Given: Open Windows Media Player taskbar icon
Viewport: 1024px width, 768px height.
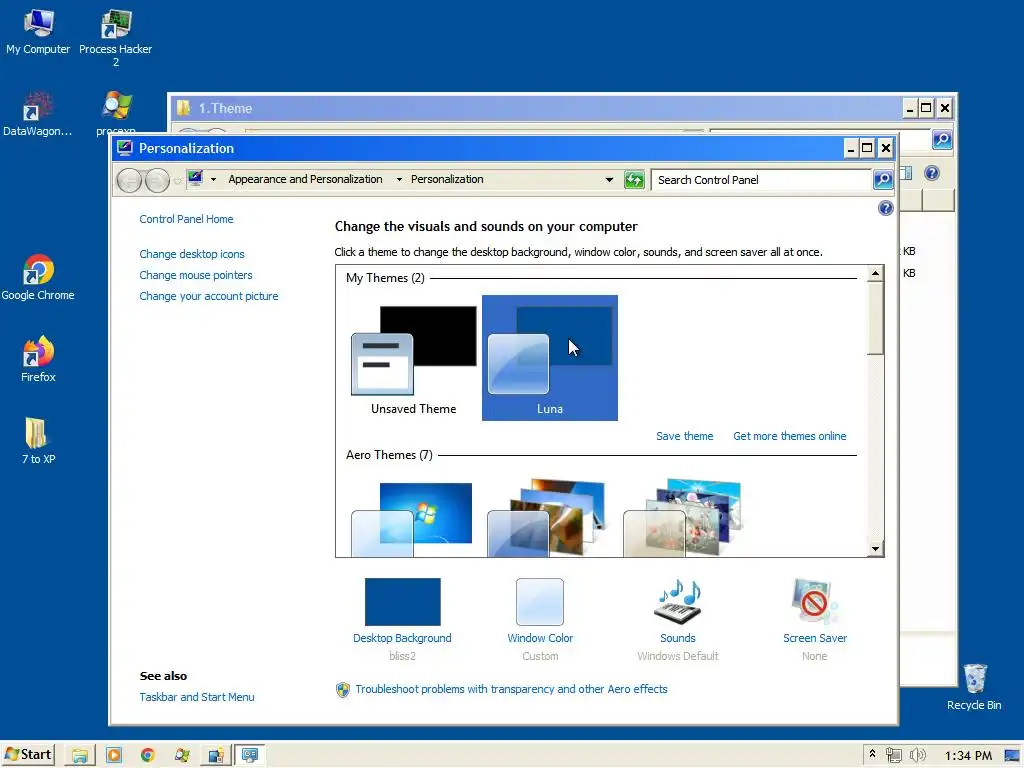Looking at the screenshot, I should tap(114, 756).
